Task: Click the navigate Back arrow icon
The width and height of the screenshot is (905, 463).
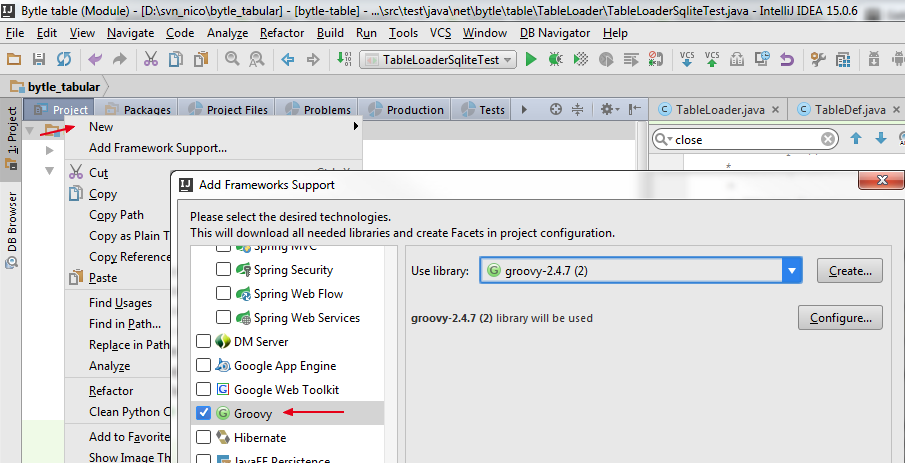Action: pos(288,60)
